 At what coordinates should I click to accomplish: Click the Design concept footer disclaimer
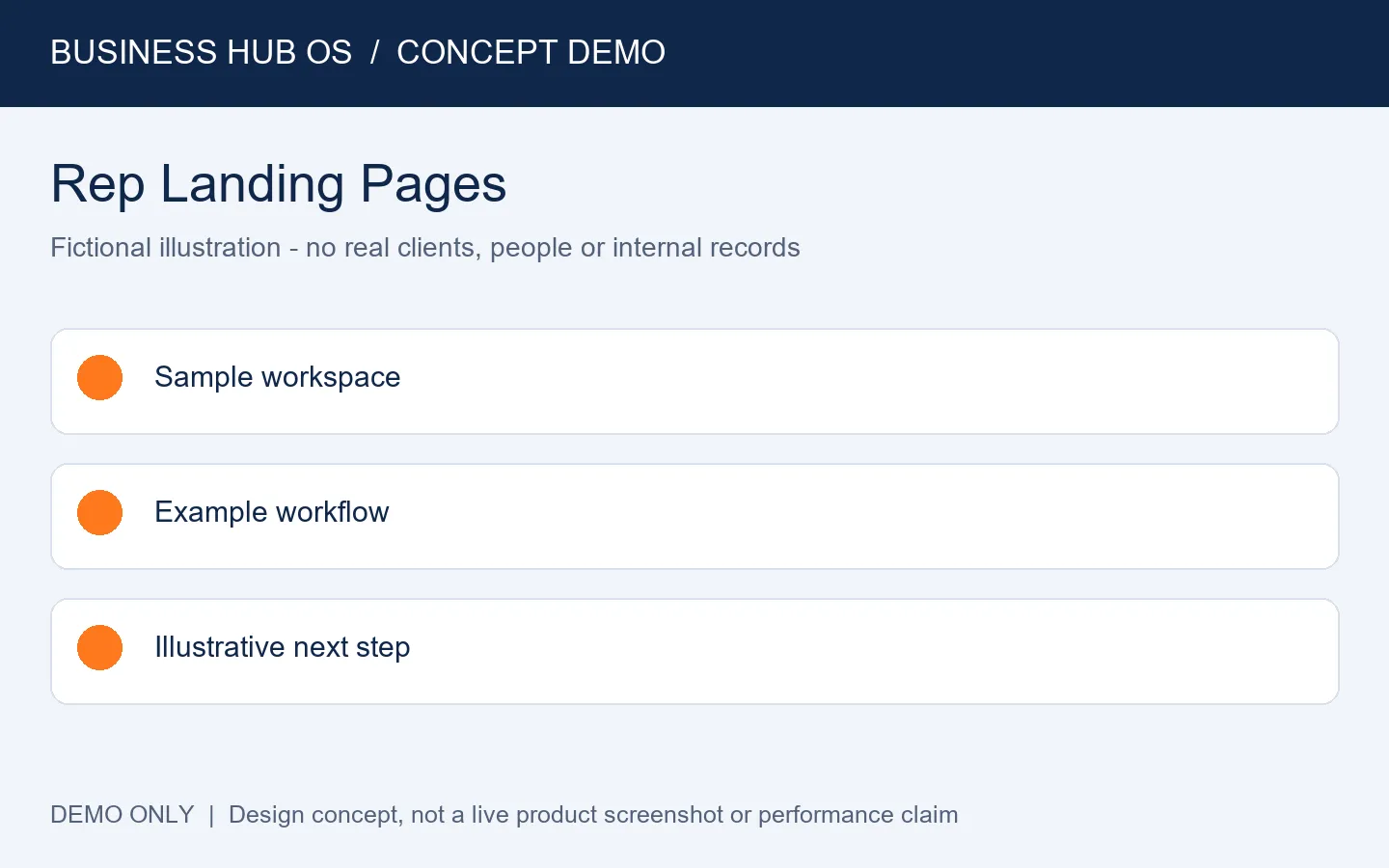pyautogui.click(x=593, y=815)
